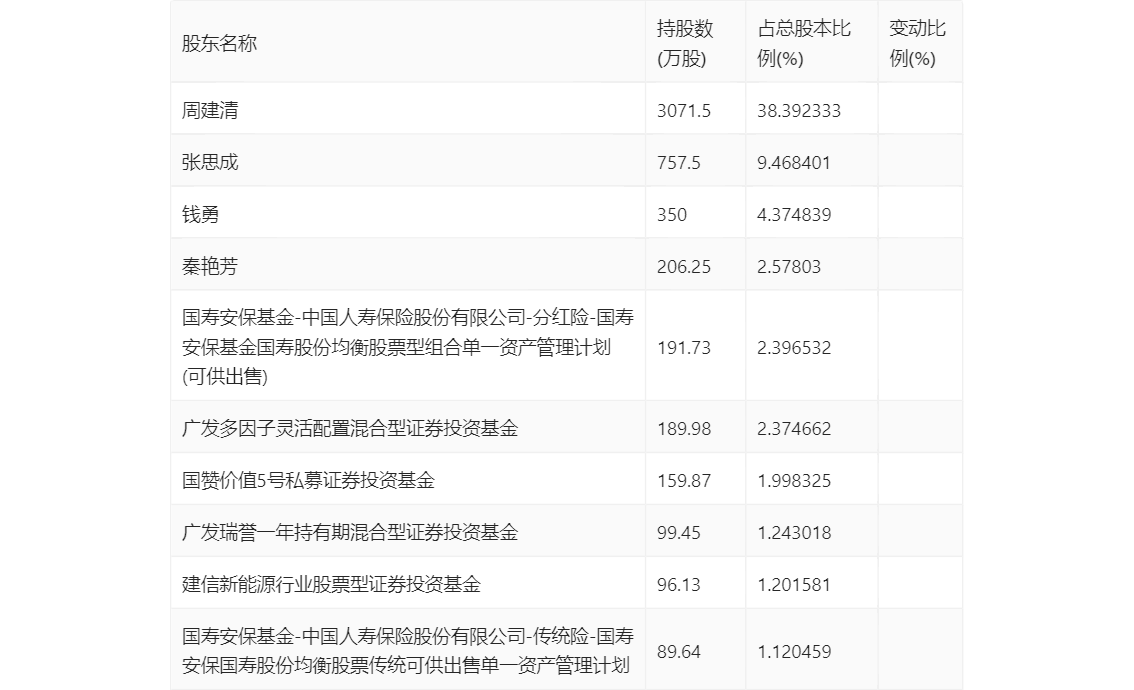The width and height of the screenshot is (1134, 690).
Task: Select shareholder name 周建清
Action: 210,110
